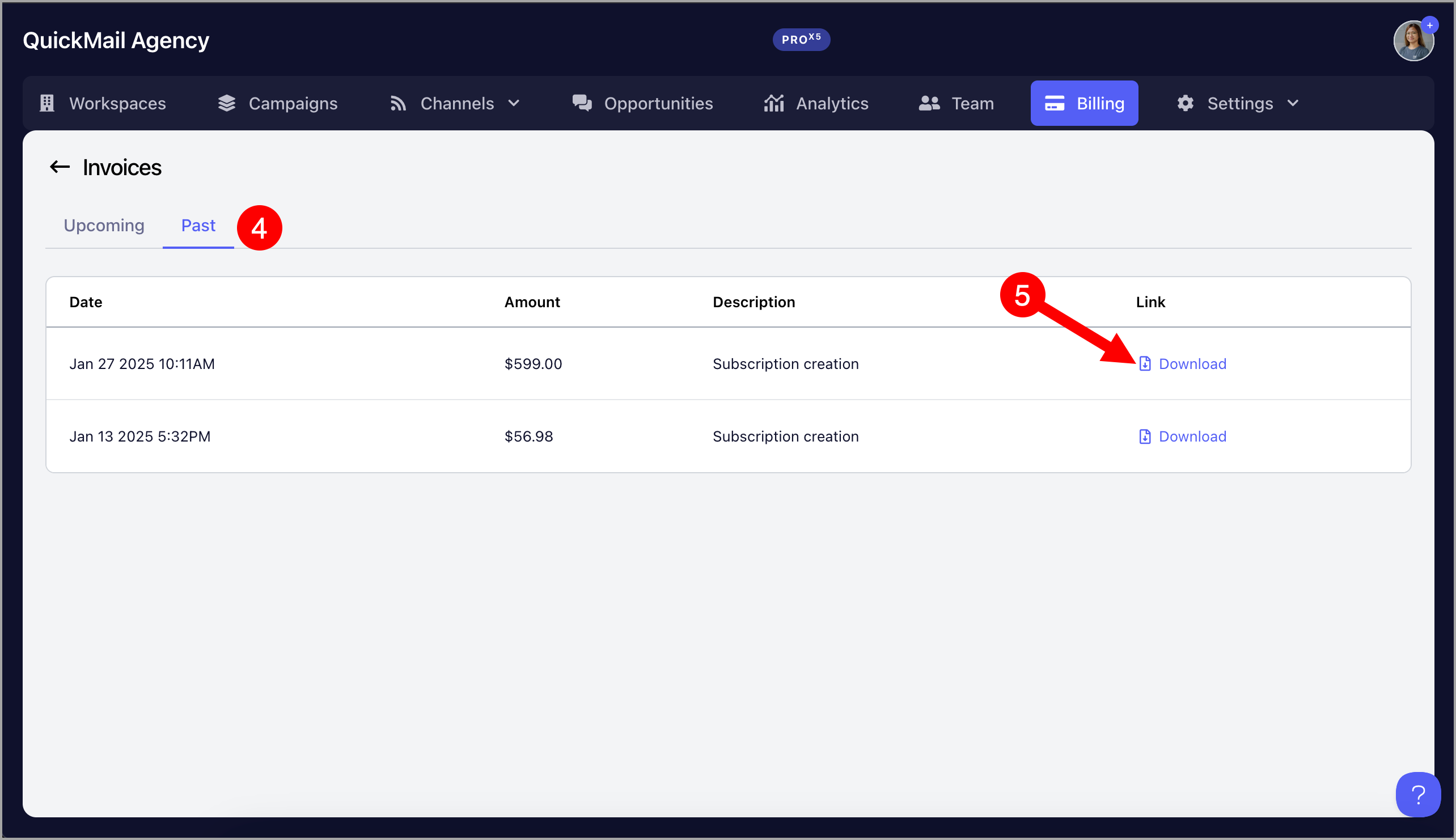Click the Link column header
1456x840 pixels.
tap(1150, 302)
